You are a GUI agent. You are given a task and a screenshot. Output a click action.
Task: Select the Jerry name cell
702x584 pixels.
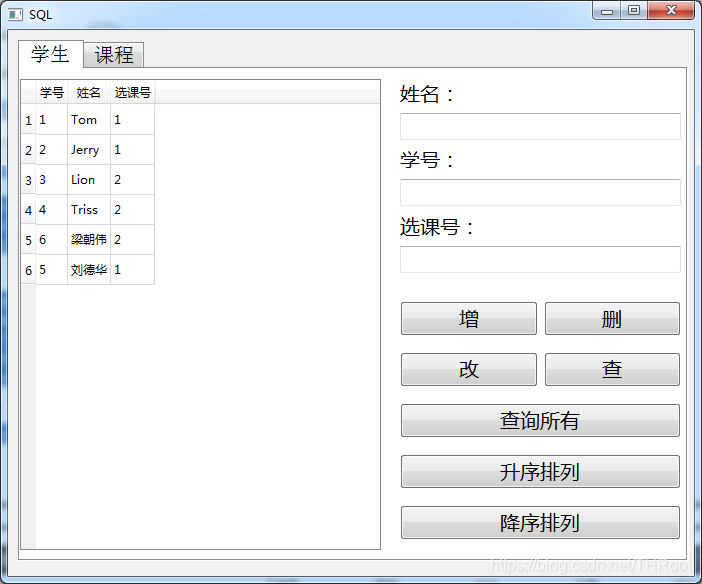click(89, 150)
